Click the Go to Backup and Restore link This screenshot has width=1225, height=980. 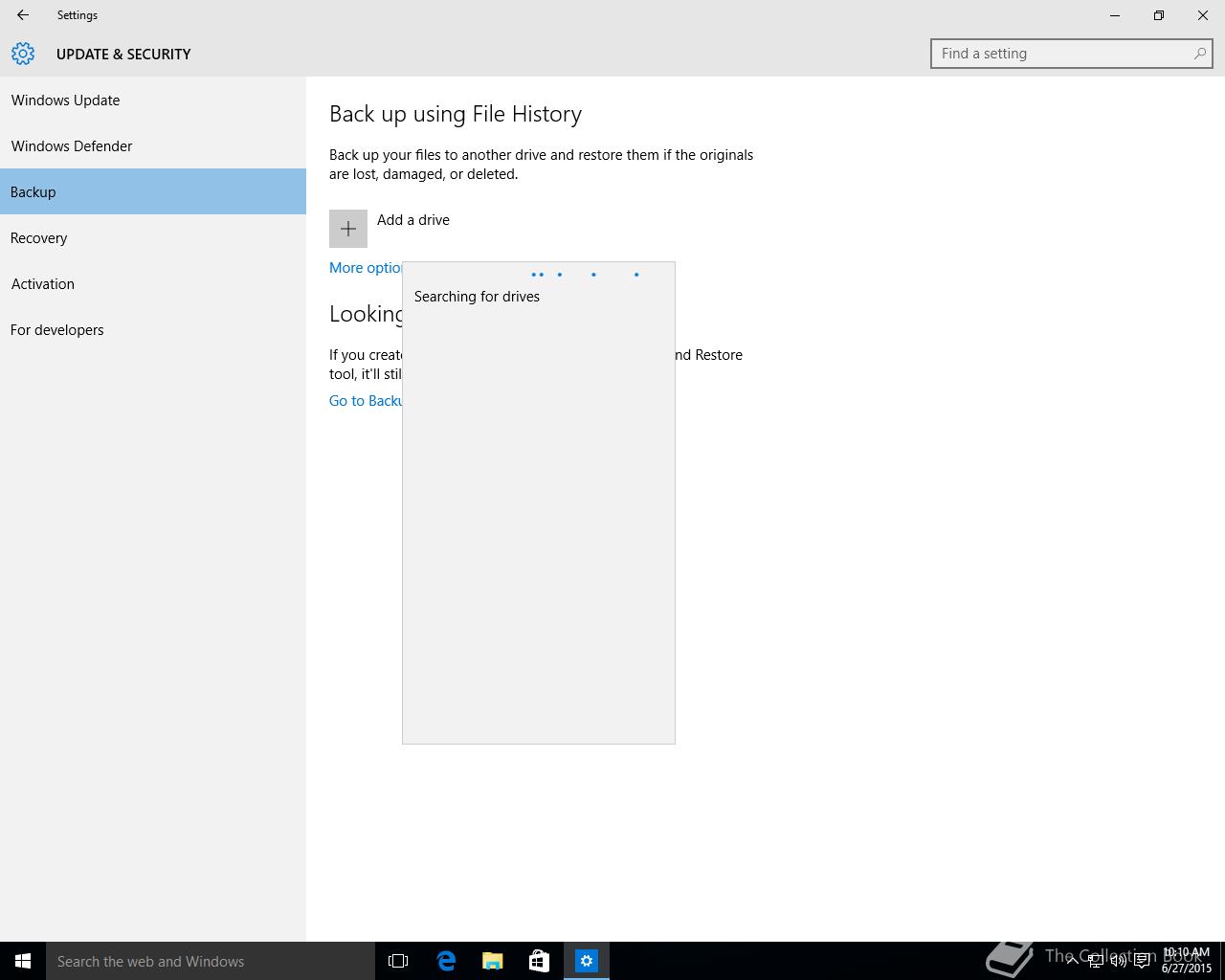coord(366,401)
